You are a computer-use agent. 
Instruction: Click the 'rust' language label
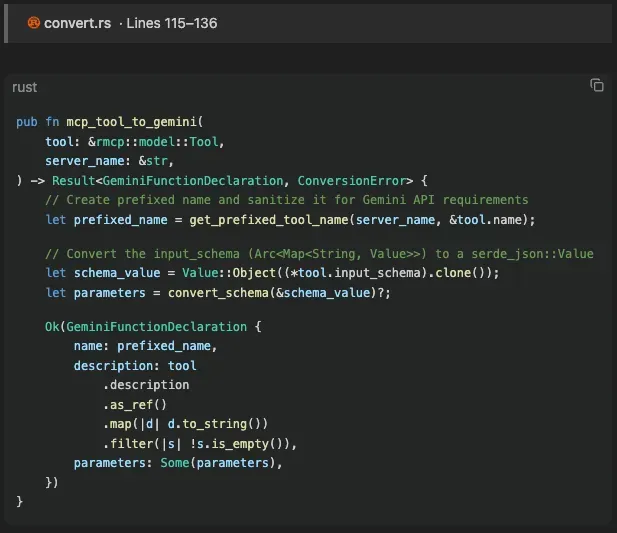[x=24, y=87]
